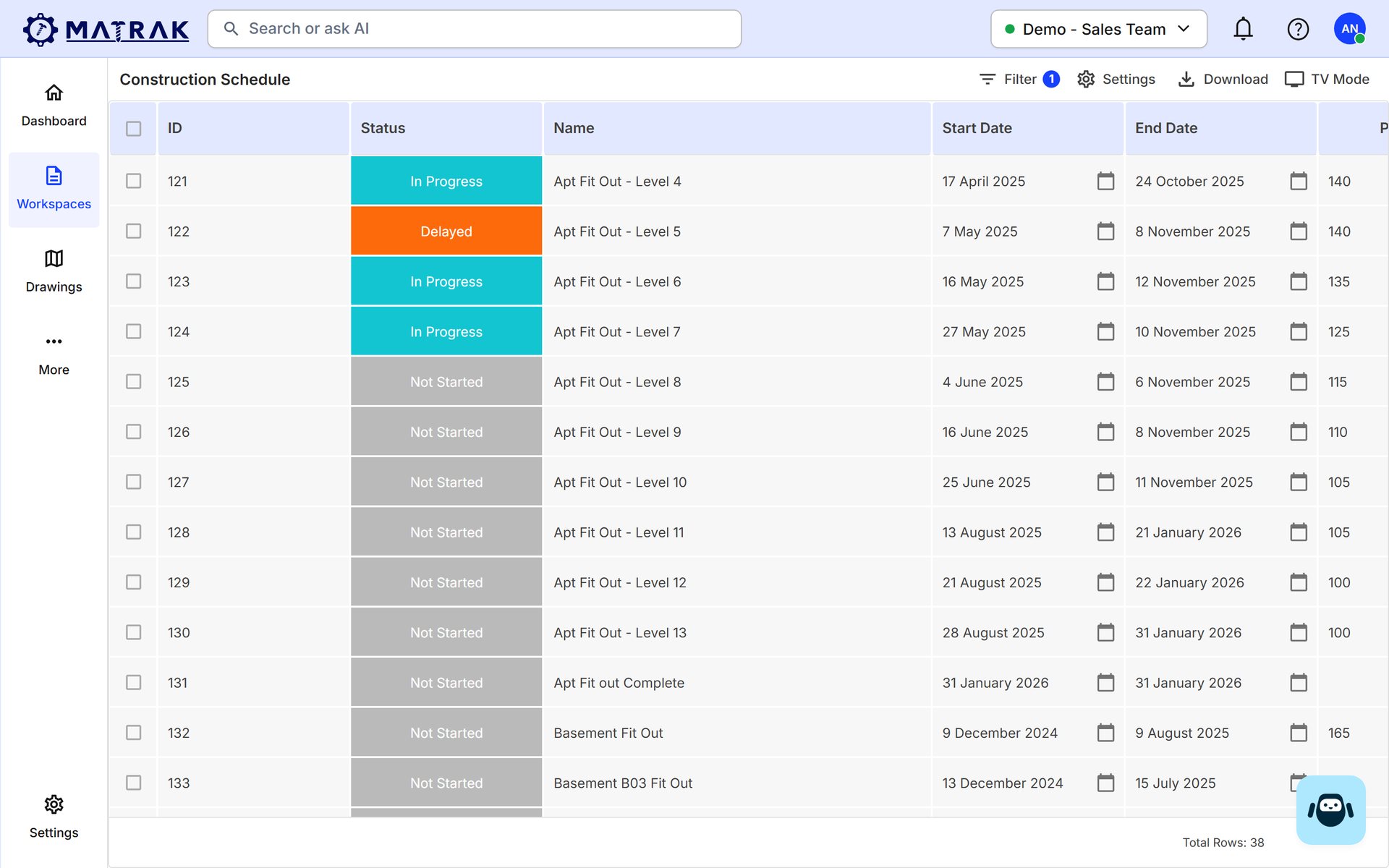This screenshot has height=868, width=1389.
Task: Tick the checkbox for row 124
Action: click(134, 331)
